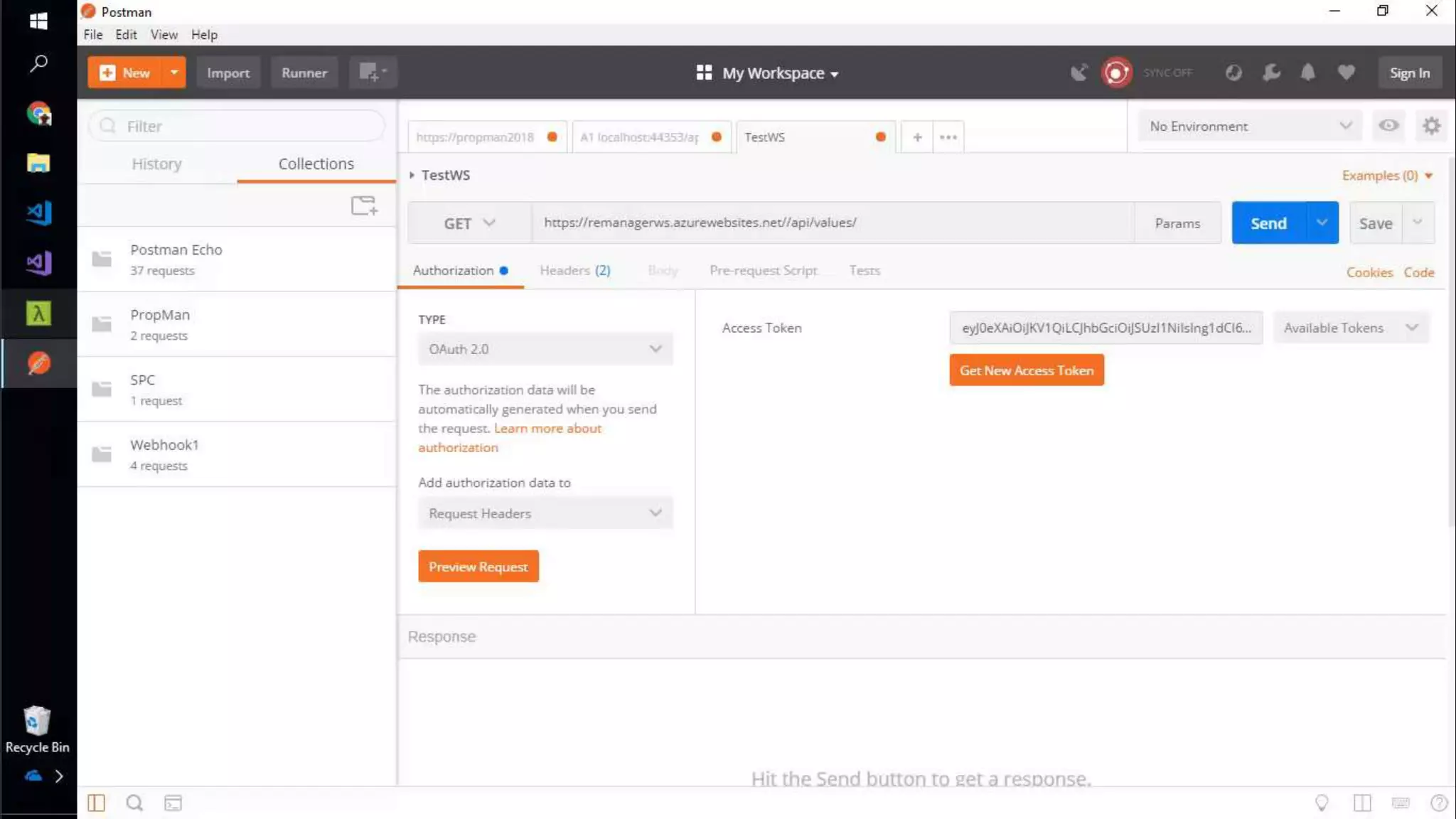Open the wrench settings icon
This screenshot has height=819, width=1456.
(1271, 73)
